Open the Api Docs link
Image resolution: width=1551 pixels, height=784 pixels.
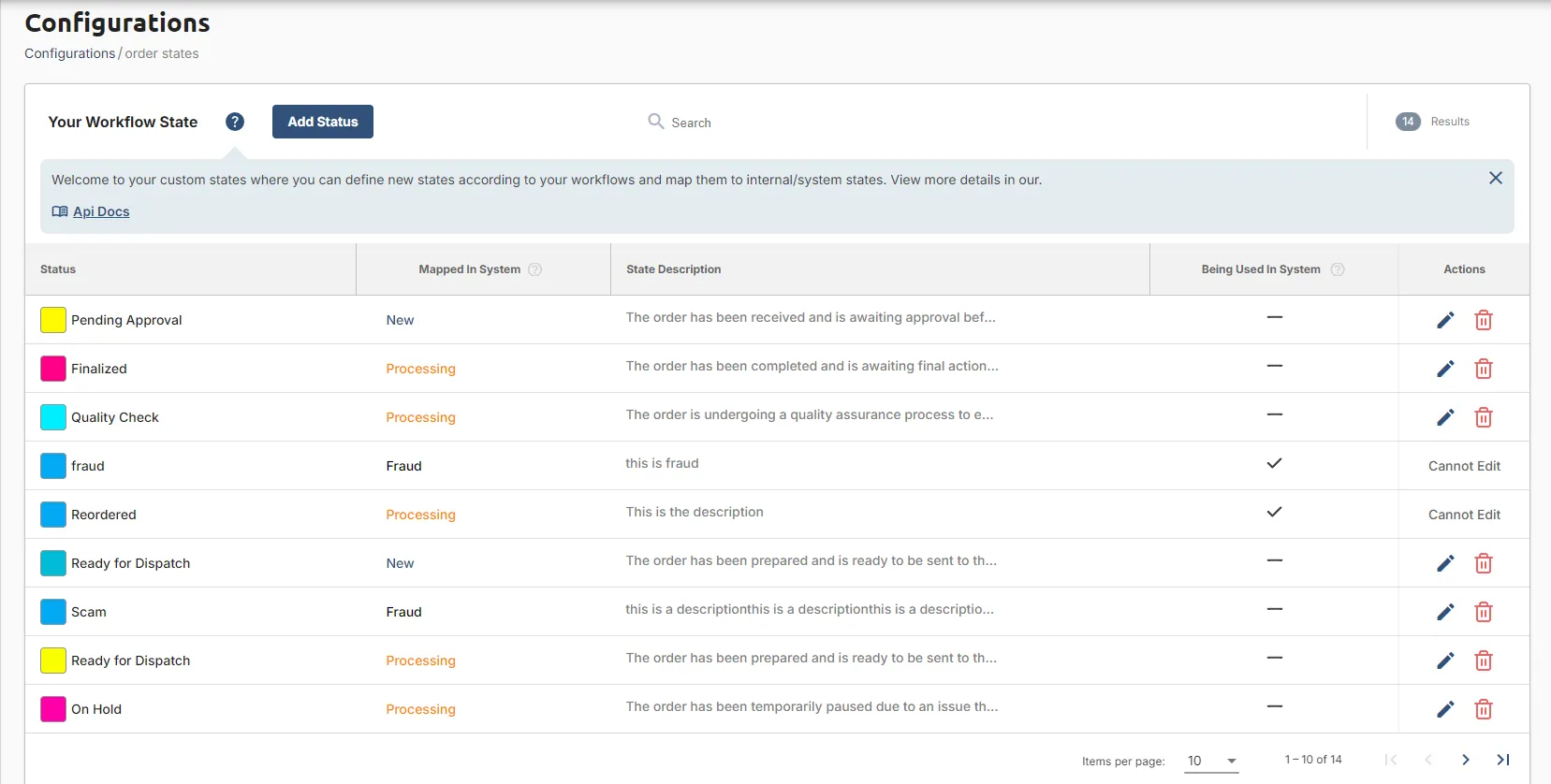click(101, 211)
